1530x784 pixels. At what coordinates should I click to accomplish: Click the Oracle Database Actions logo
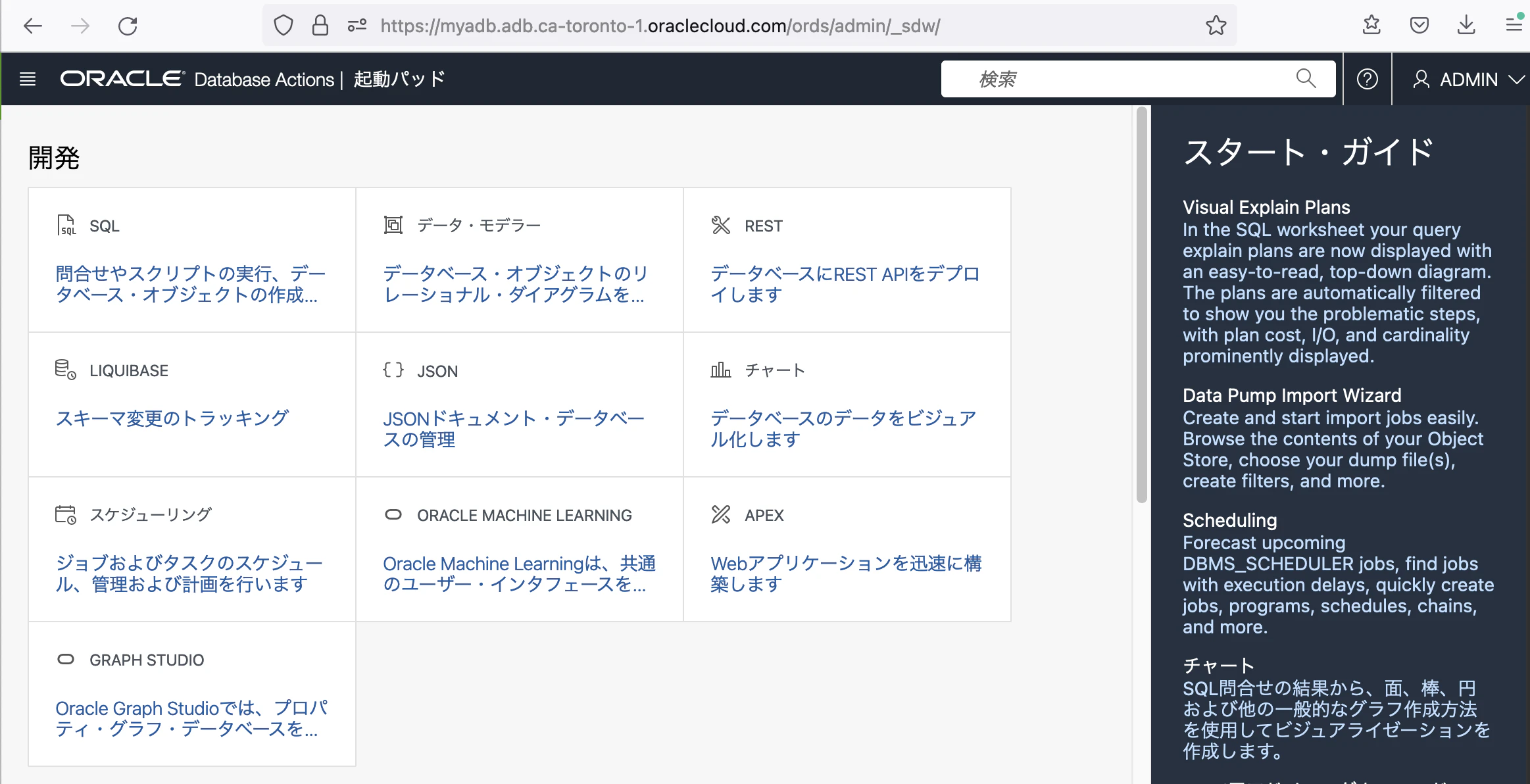[x=197, y=79]
